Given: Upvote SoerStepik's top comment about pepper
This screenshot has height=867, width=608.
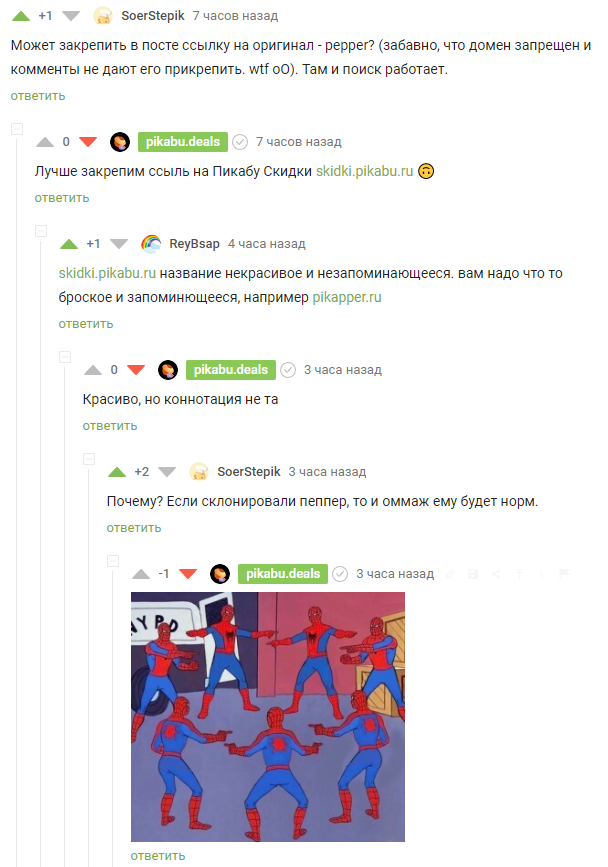Looking at the screenshot, I should point(20,16).
